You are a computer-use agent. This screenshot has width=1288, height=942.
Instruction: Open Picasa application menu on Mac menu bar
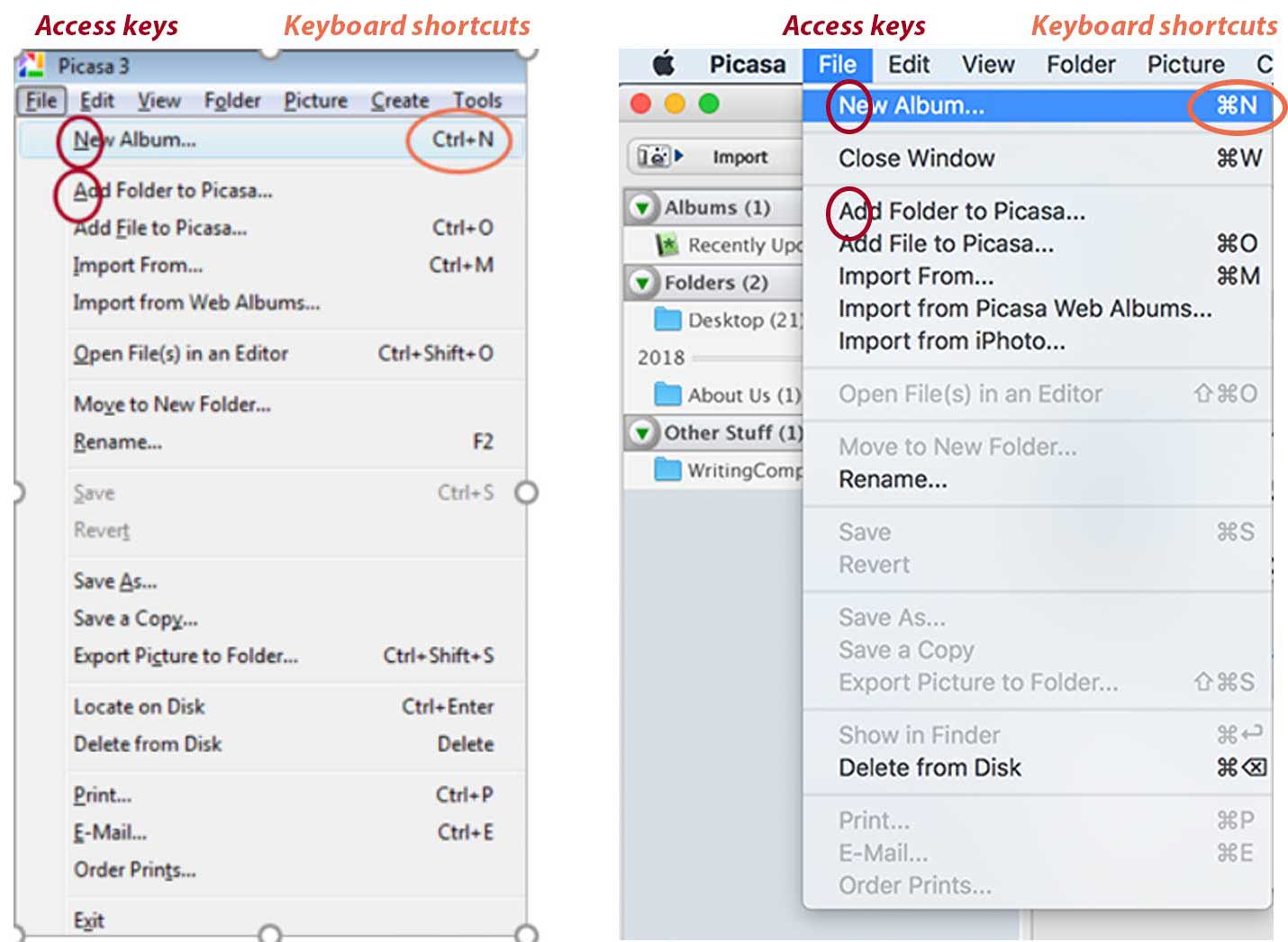click(748, 64)
